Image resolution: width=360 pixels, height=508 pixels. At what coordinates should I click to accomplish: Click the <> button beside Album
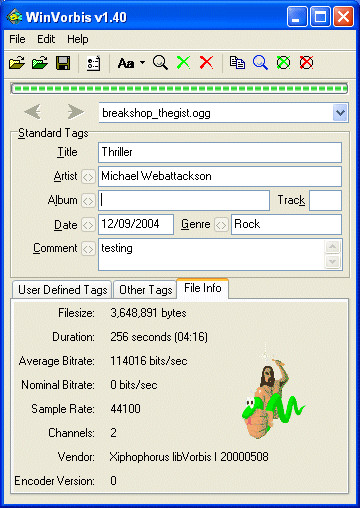88,201
